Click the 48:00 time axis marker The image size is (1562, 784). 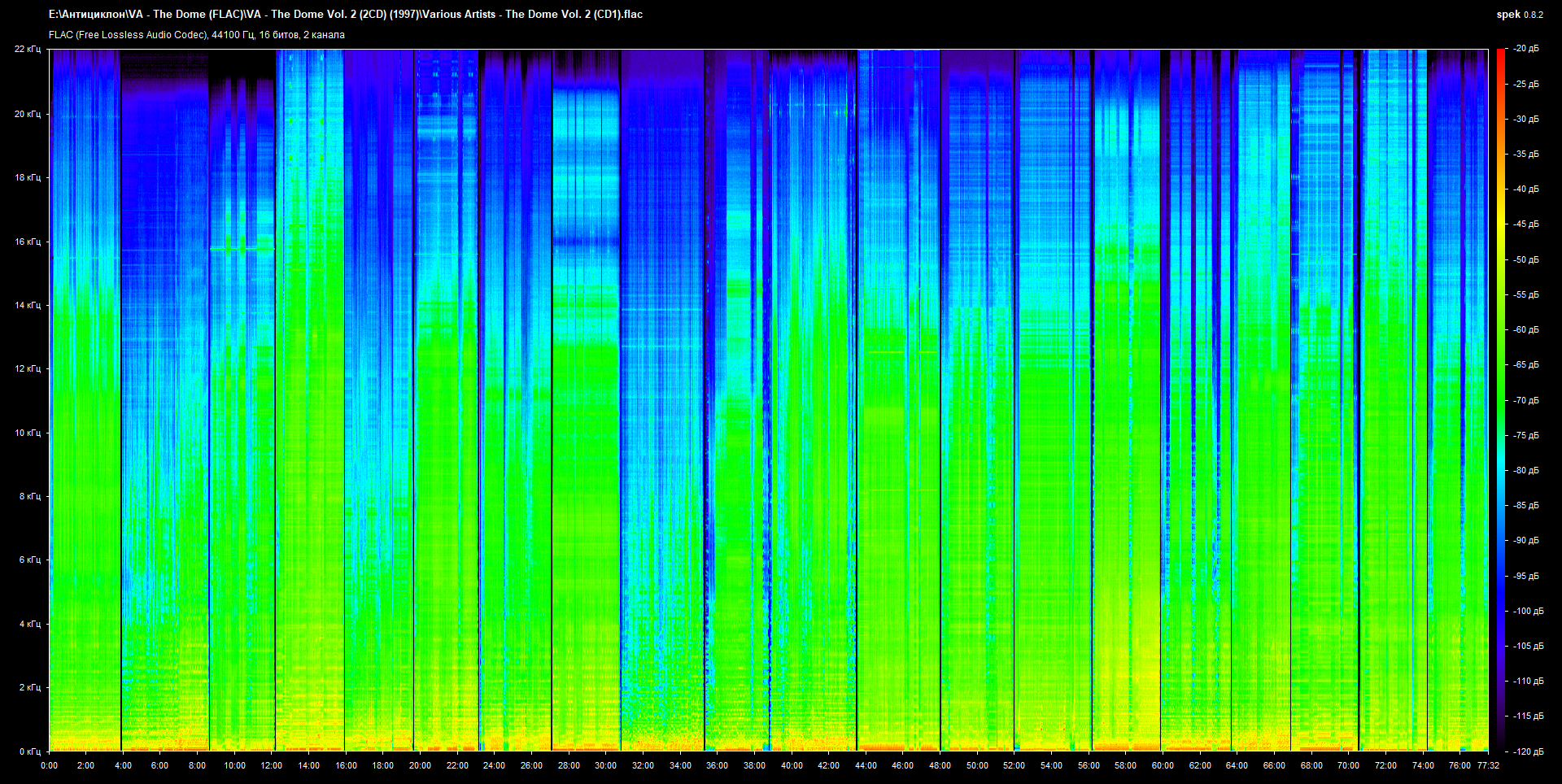tap(940, 765)
